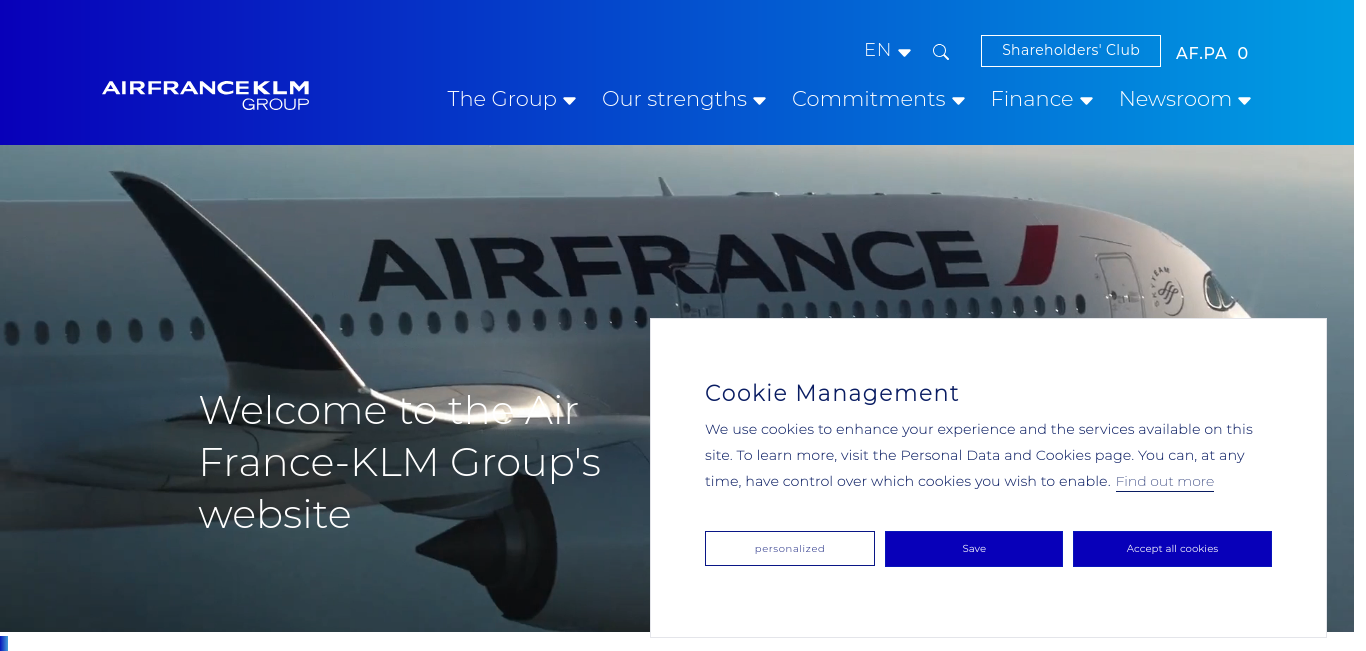Choose the personalized cookie option

coord(790,549)
